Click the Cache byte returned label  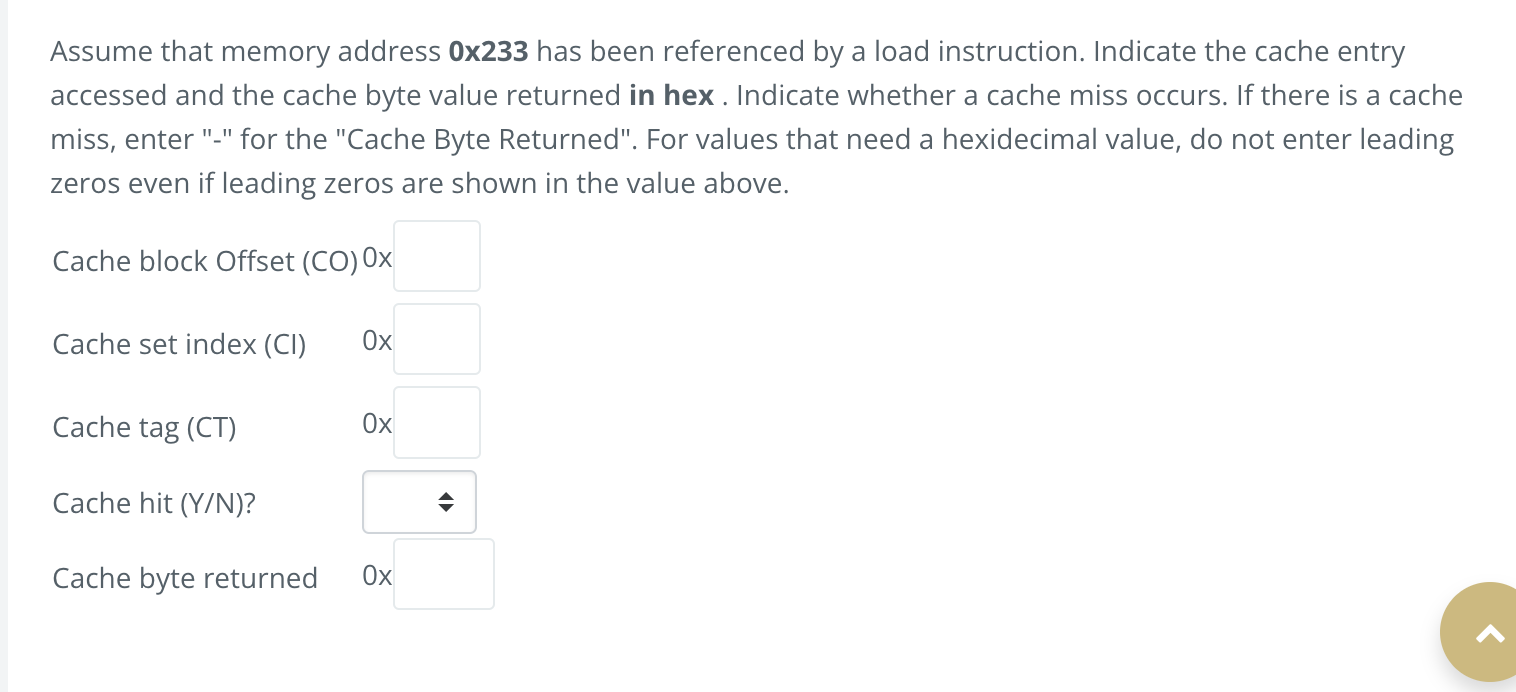click(184, 578)
